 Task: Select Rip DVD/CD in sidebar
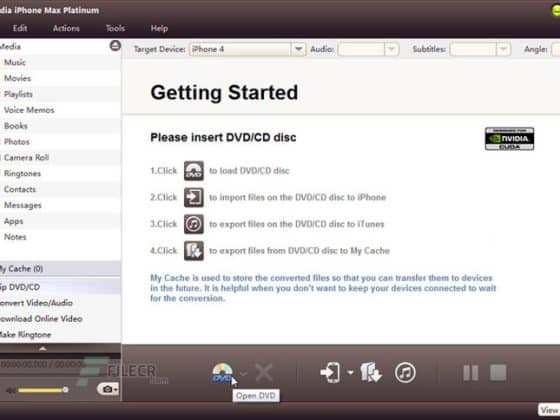click(60, 287)
